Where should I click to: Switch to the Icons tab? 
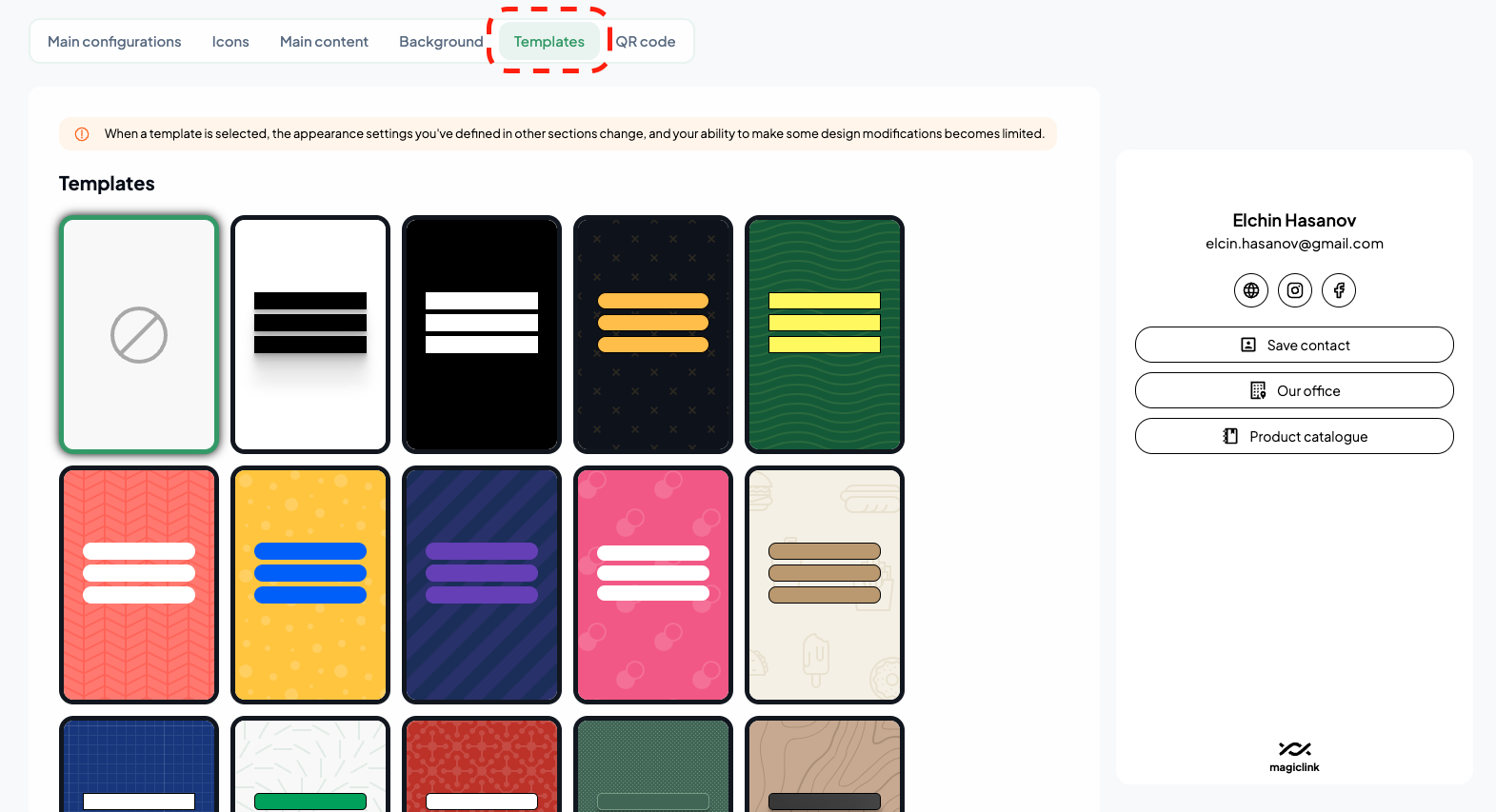coord(230,42)
